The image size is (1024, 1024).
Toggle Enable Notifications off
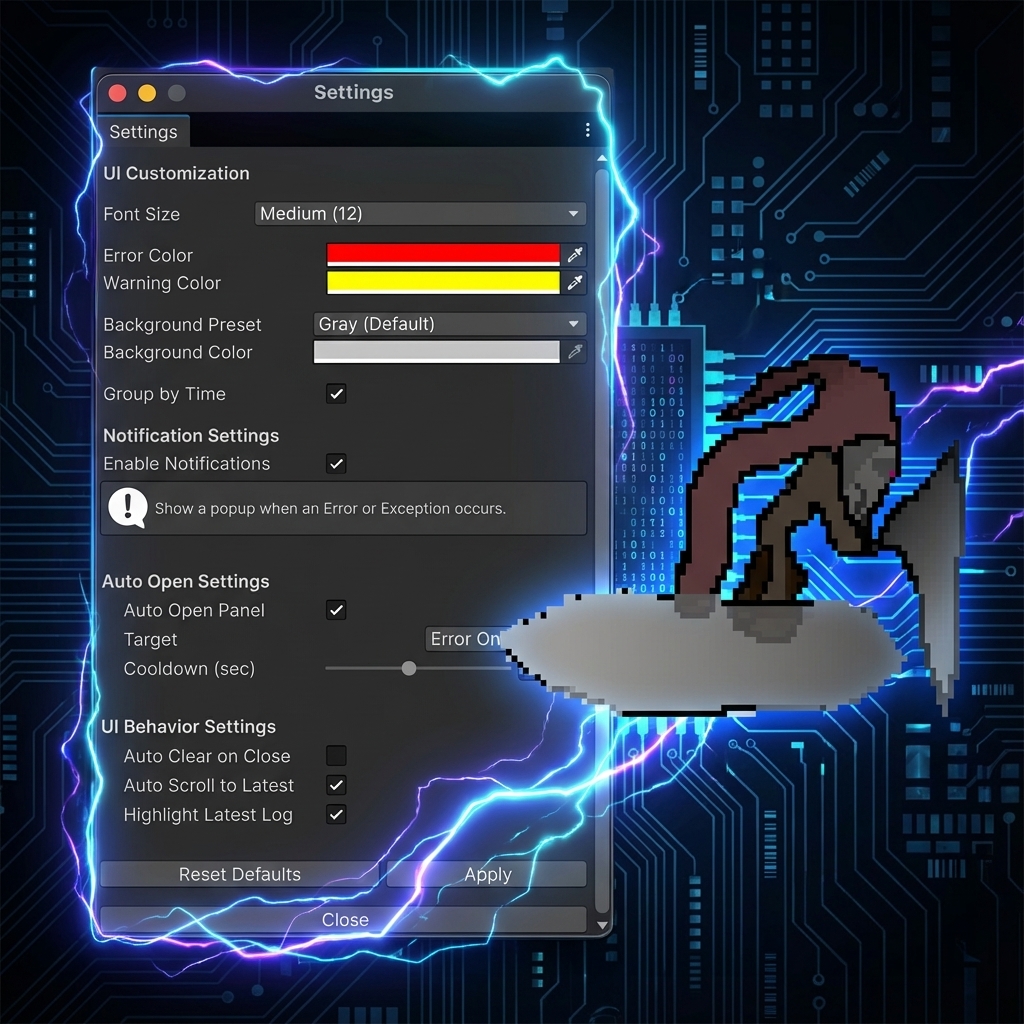pyautogui.click(x=336, y=464)
